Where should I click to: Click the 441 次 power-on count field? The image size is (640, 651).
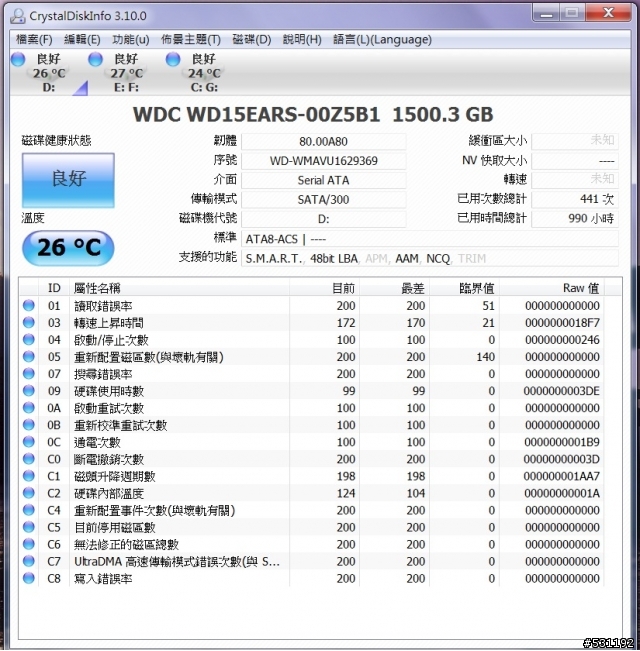tap(575, 199)
